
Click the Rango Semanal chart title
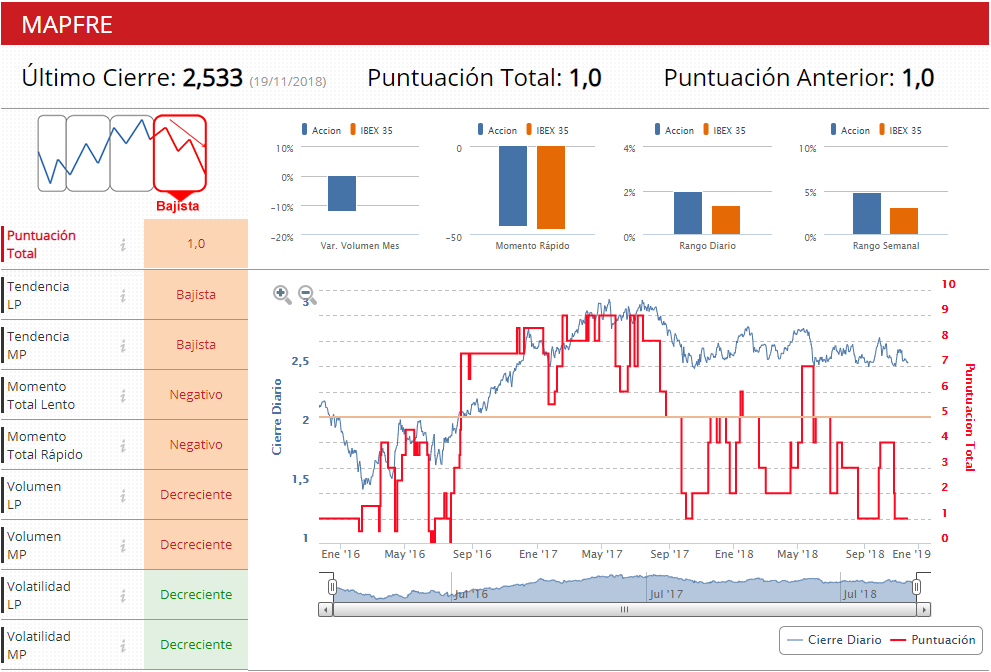tap(886, 246)
